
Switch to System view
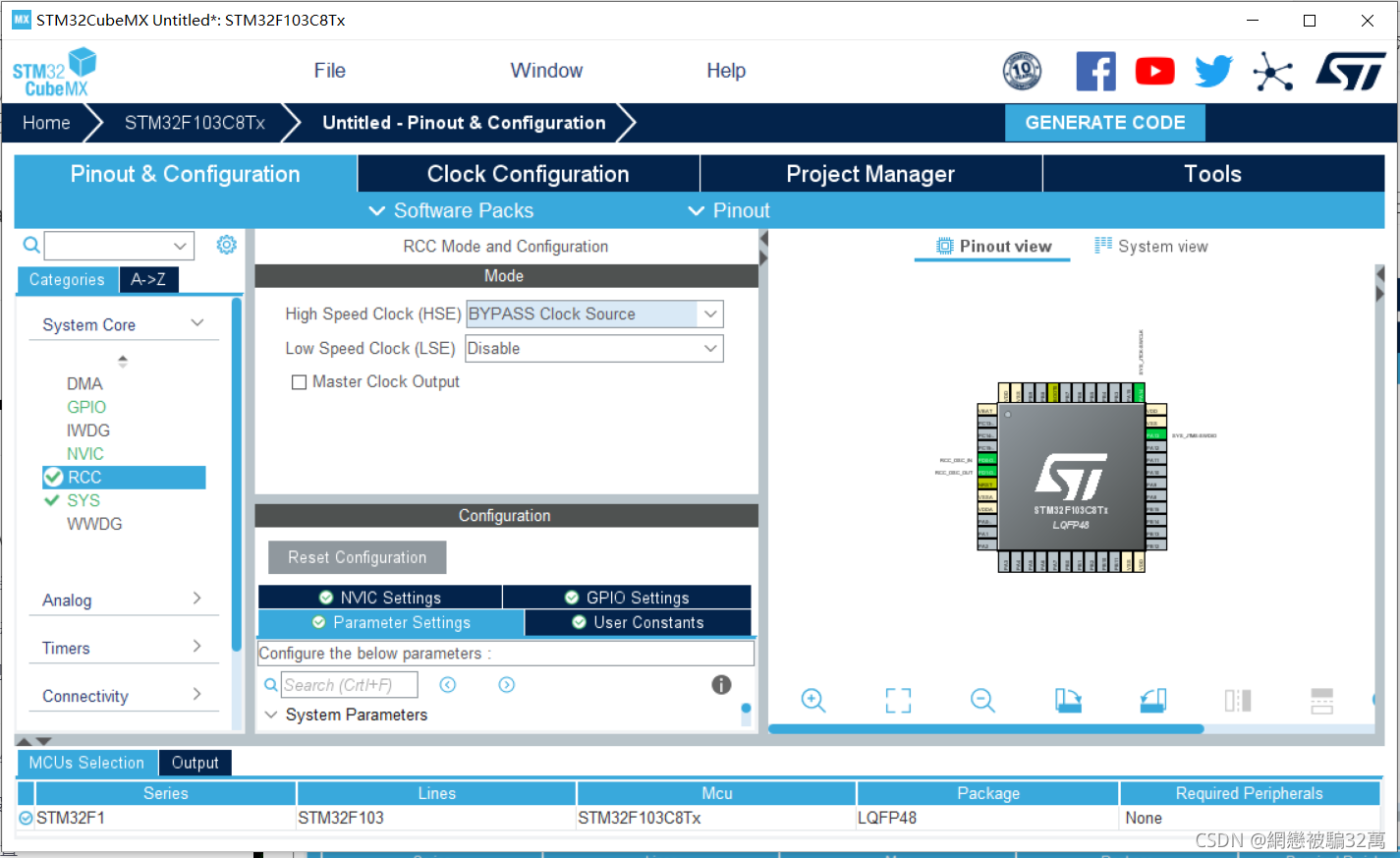(x=1151, y=247)
